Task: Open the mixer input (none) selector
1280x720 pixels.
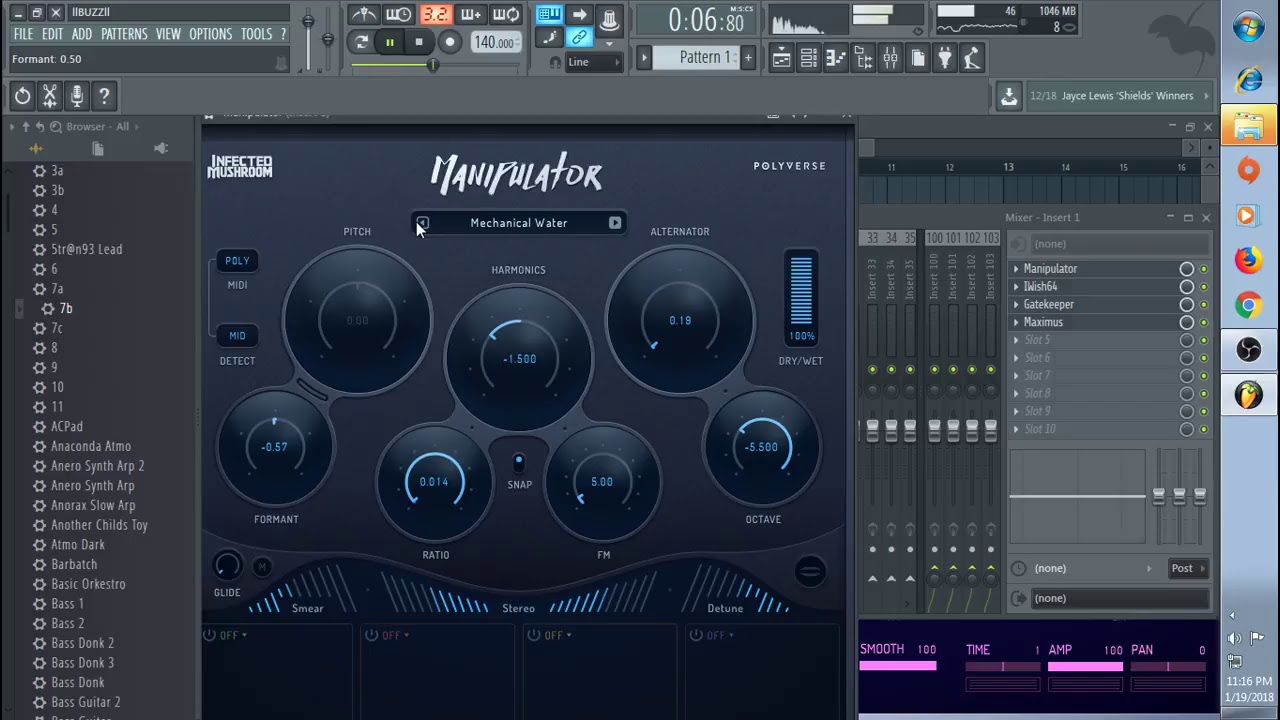Action: 1118,244
